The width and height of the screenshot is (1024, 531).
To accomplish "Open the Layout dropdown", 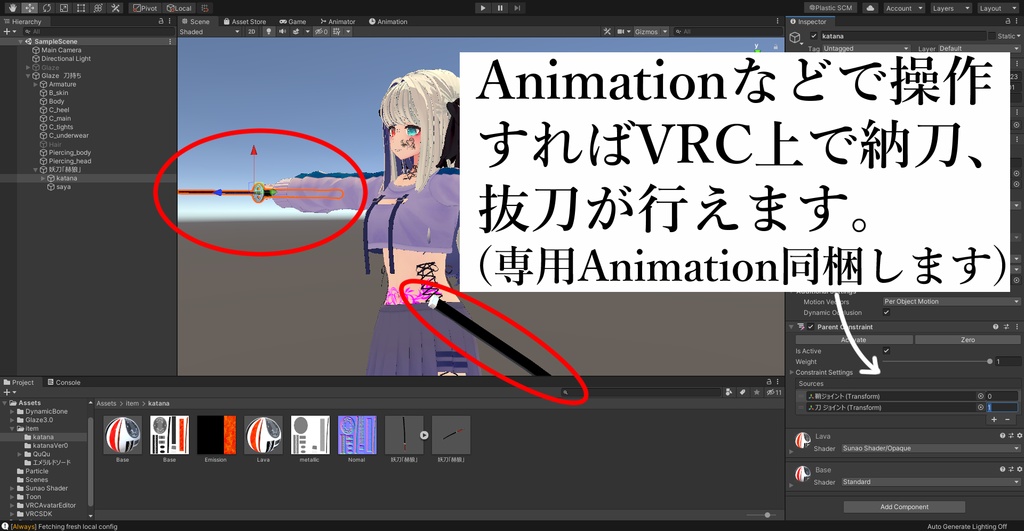I will tap(996, 8).
